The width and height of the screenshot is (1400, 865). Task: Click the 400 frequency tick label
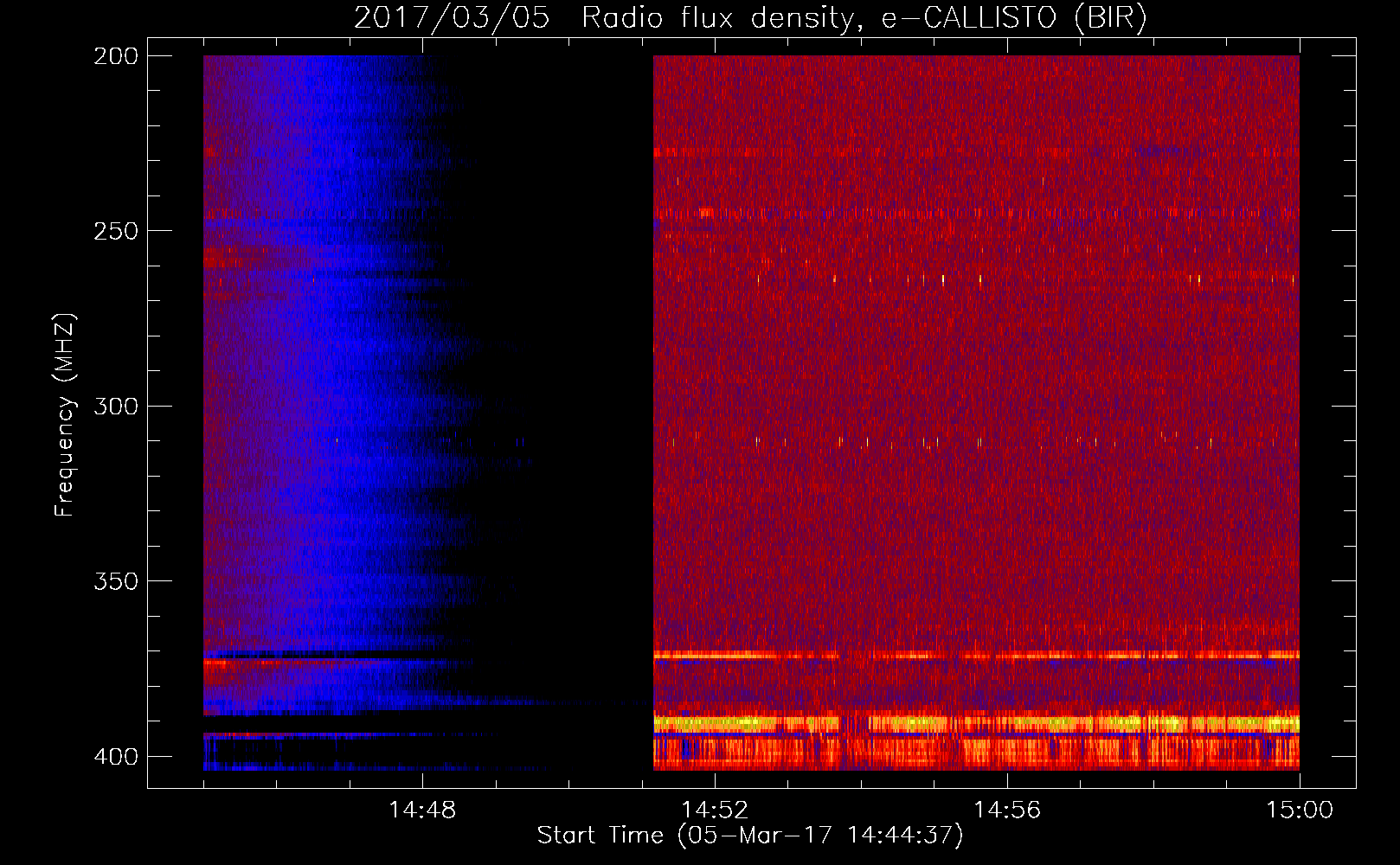coord(116,756)
